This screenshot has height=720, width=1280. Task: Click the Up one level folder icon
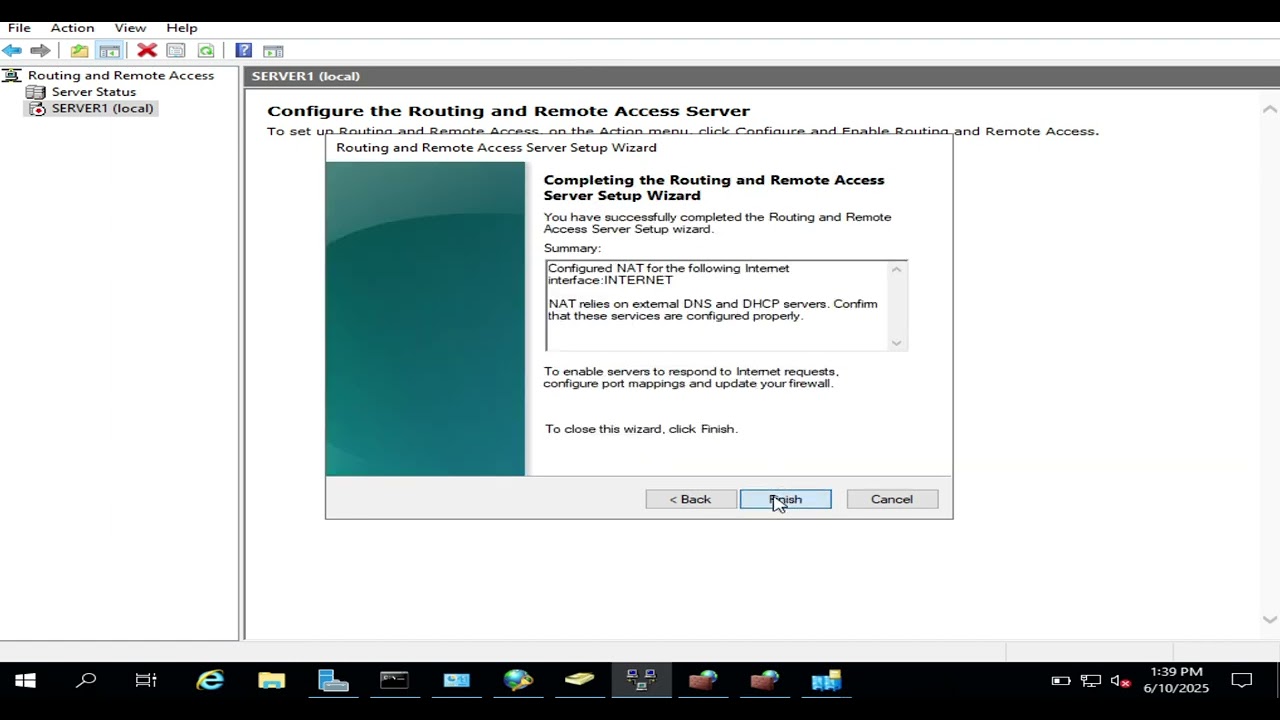click(79, 50)
